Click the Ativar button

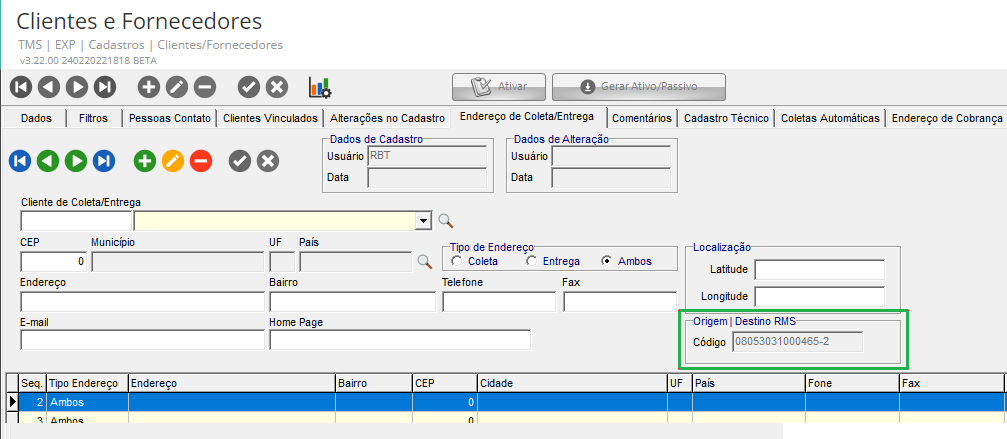(499, 87)
